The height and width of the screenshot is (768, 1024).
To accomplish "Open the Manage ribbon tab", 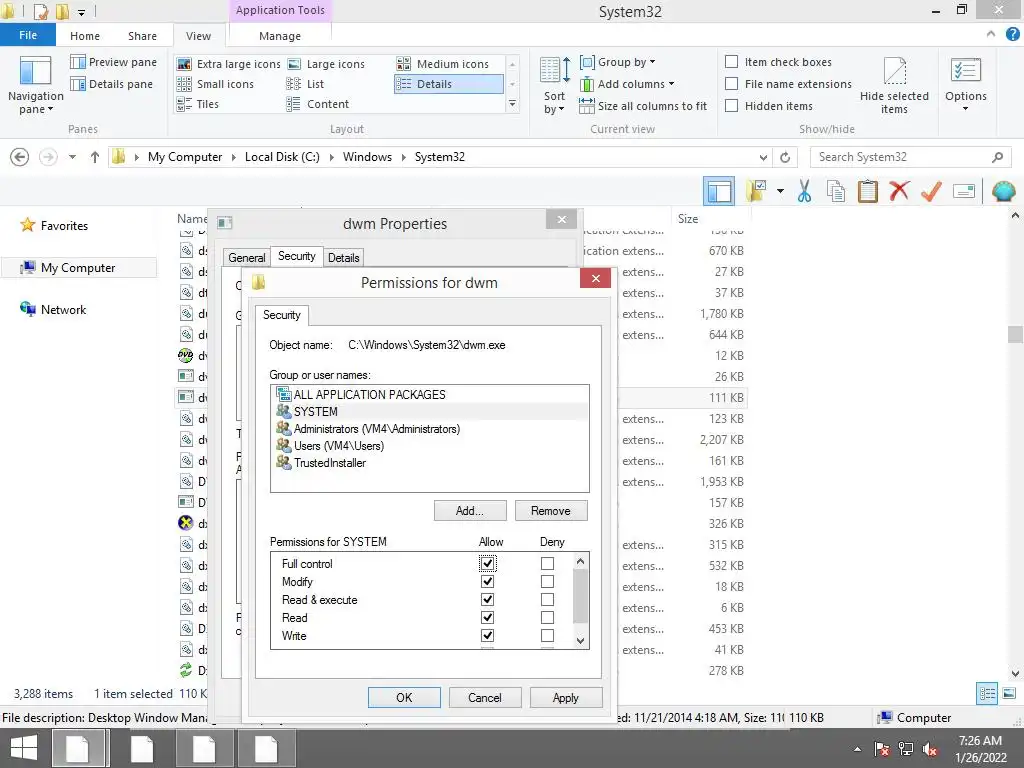I will (x=280, y=36).
